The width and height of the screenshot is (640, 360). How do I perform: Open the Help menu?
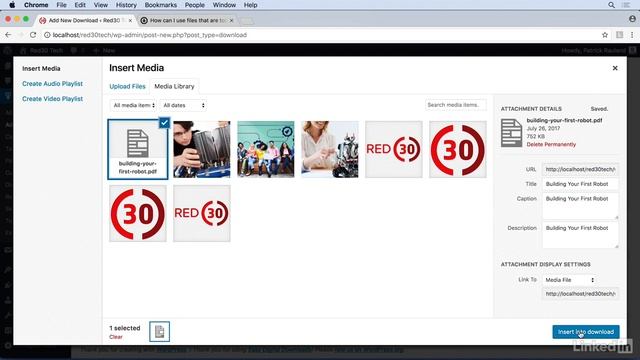[250, 5]
